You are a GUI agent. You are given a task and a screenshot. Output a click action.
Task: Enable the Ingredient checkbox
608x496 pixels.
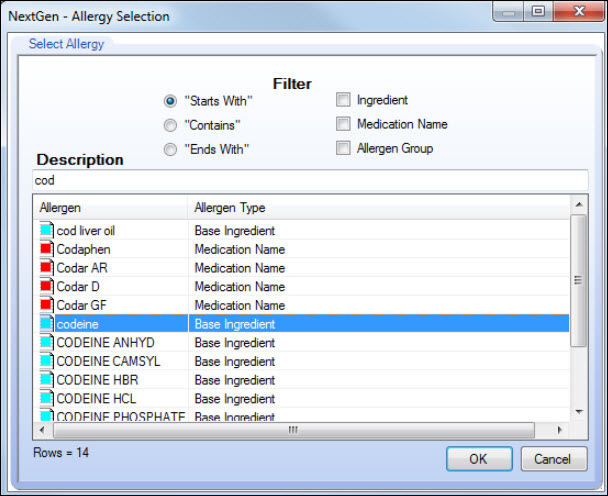(x=343, y=100)
